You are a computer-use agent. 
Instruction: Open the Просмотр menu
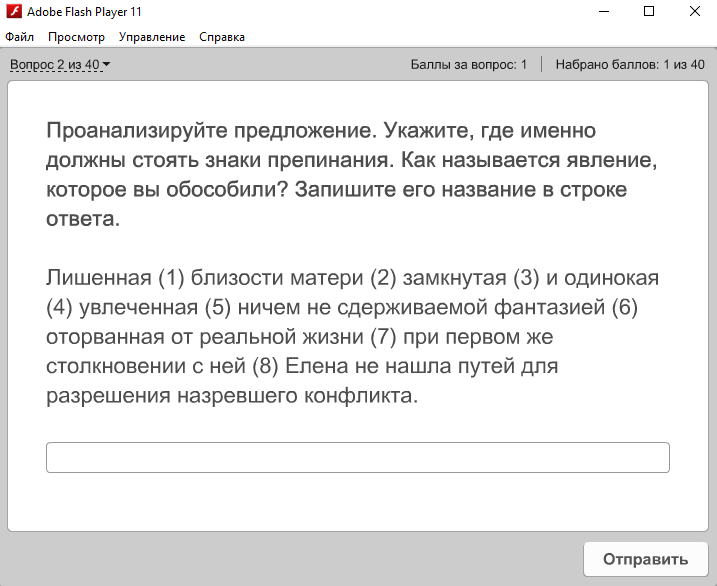76,37
